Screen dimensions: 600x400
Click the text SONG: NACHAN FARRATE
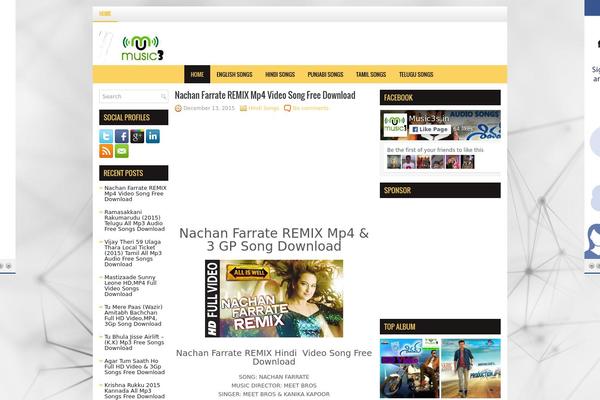point(274,377)
